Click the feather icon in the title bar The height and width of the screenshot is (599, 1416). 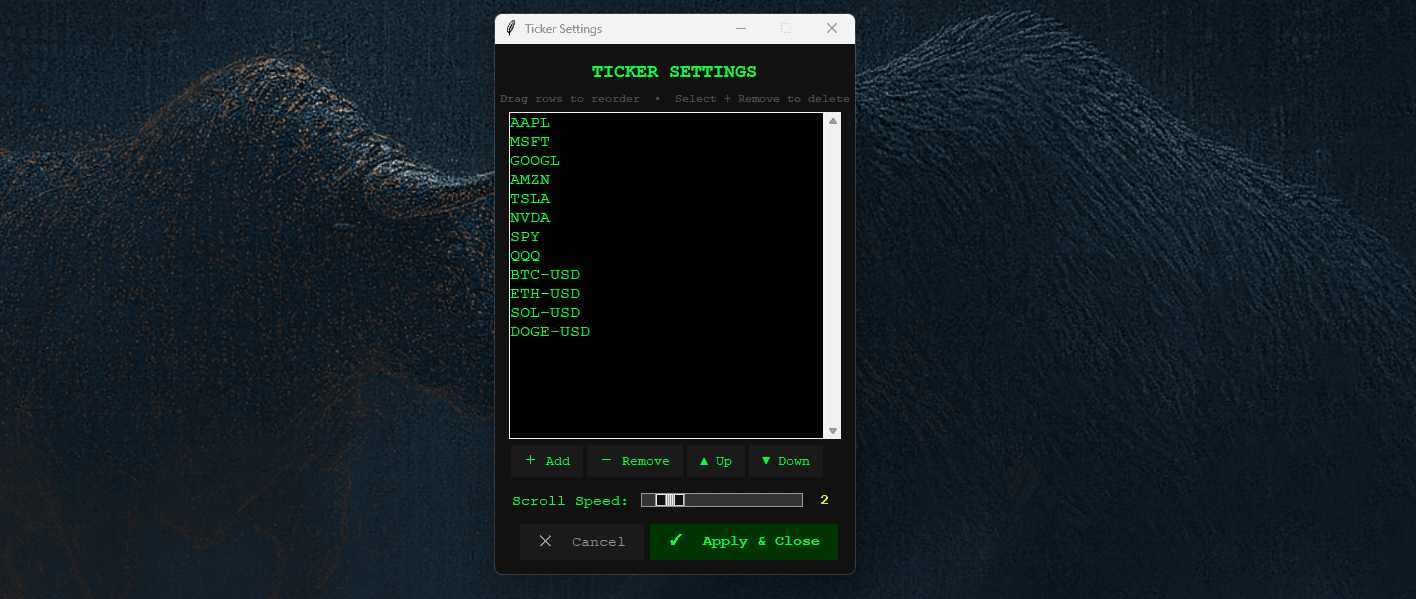point(511,28)
